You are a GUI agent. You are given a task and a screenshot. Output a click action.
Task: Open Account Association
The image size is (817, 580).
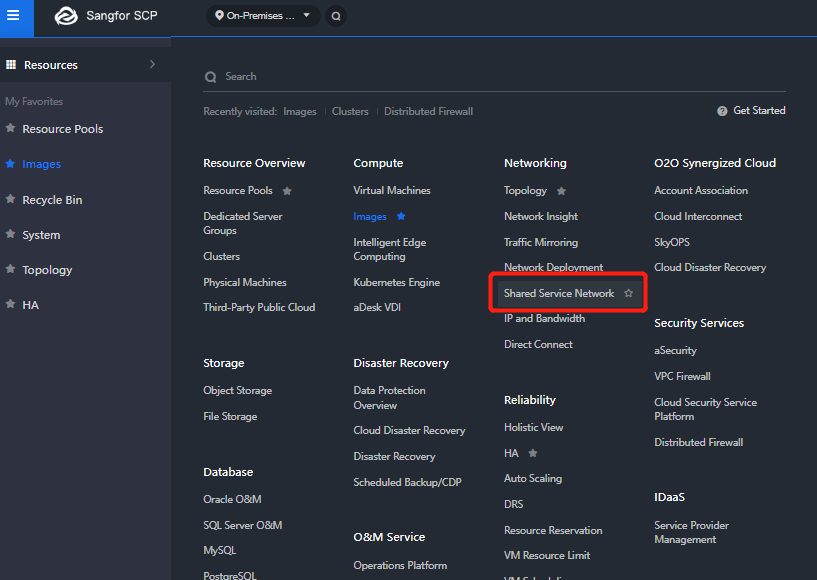tap(701, 190)
